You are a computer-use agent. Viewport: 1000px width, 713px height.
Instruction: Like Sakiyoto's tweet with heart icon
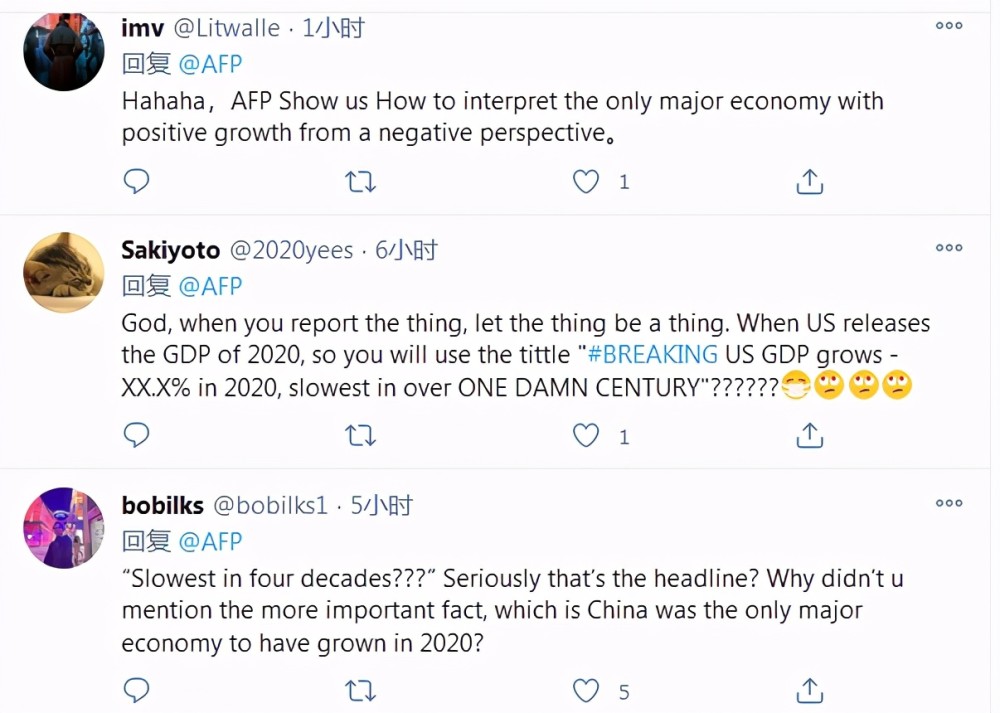pyautogui.click(x=585, y=436)
